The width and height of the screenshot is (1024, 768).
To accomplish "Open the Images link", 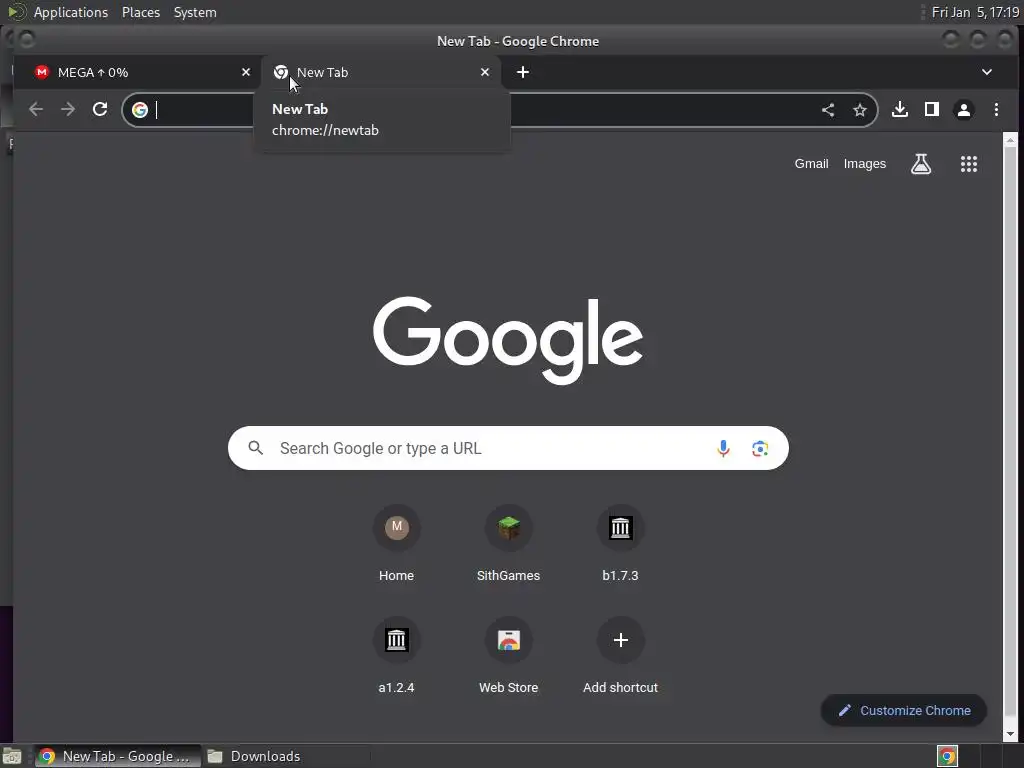I will [x=865, y=164].
